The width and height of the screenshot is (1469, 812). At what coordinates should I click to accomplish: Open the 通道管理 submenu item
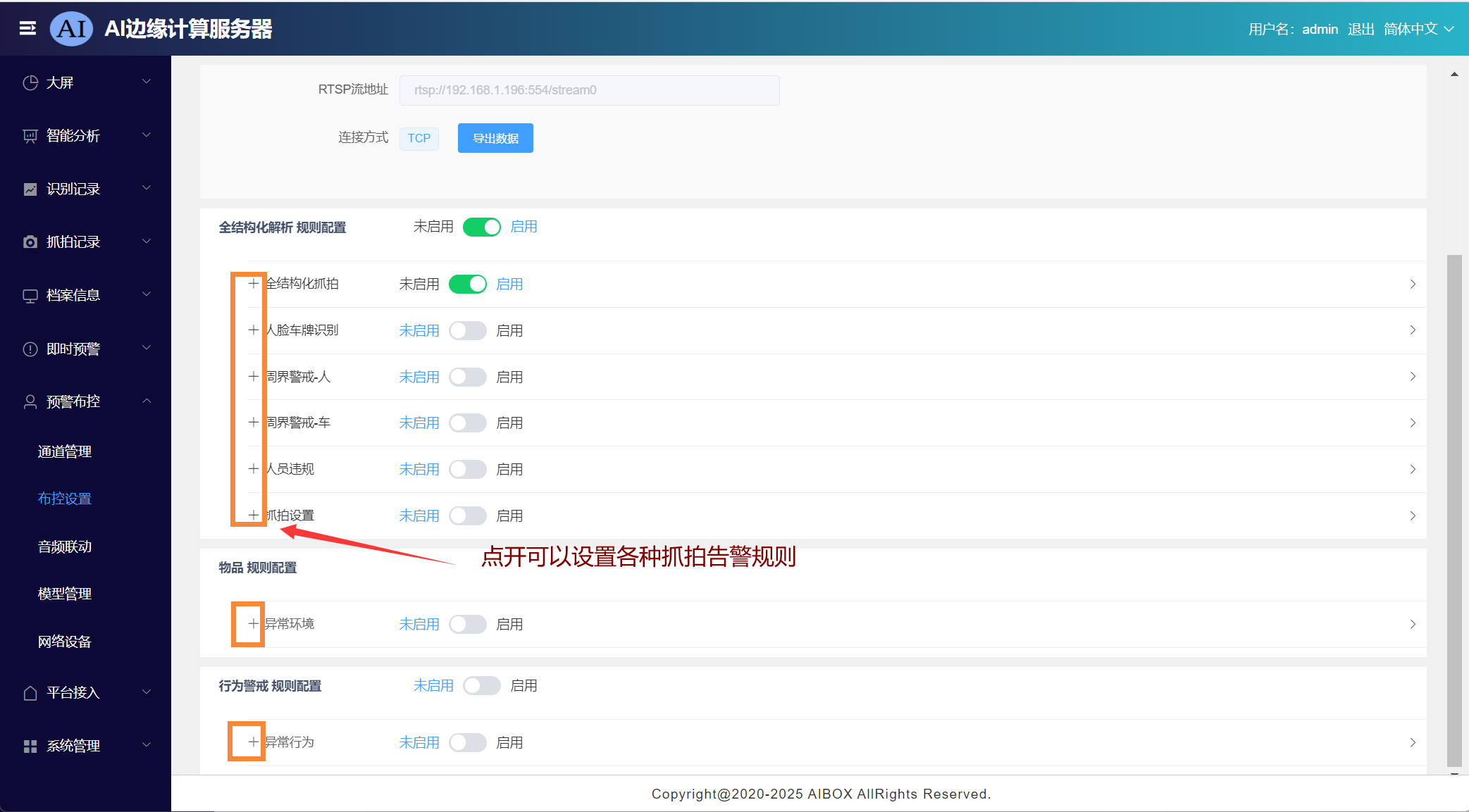click(65, 451)
